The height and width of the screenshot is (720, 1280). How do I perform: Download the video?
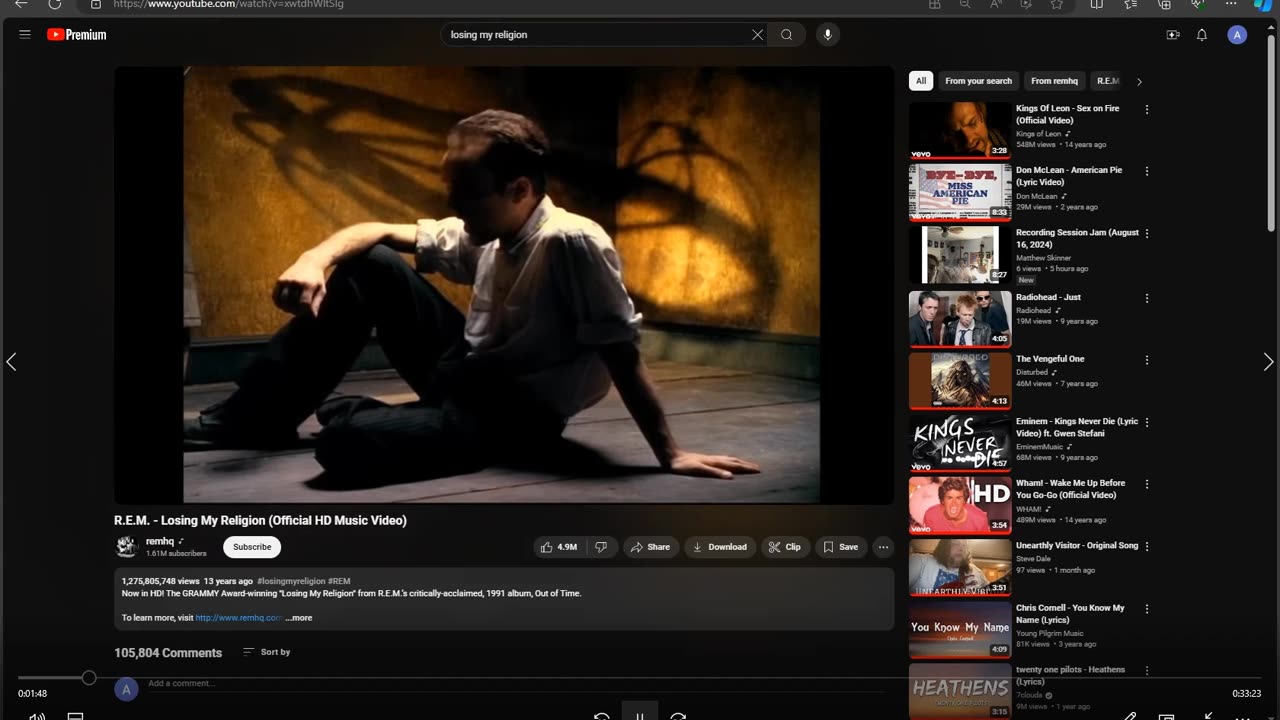click(720, 547)
